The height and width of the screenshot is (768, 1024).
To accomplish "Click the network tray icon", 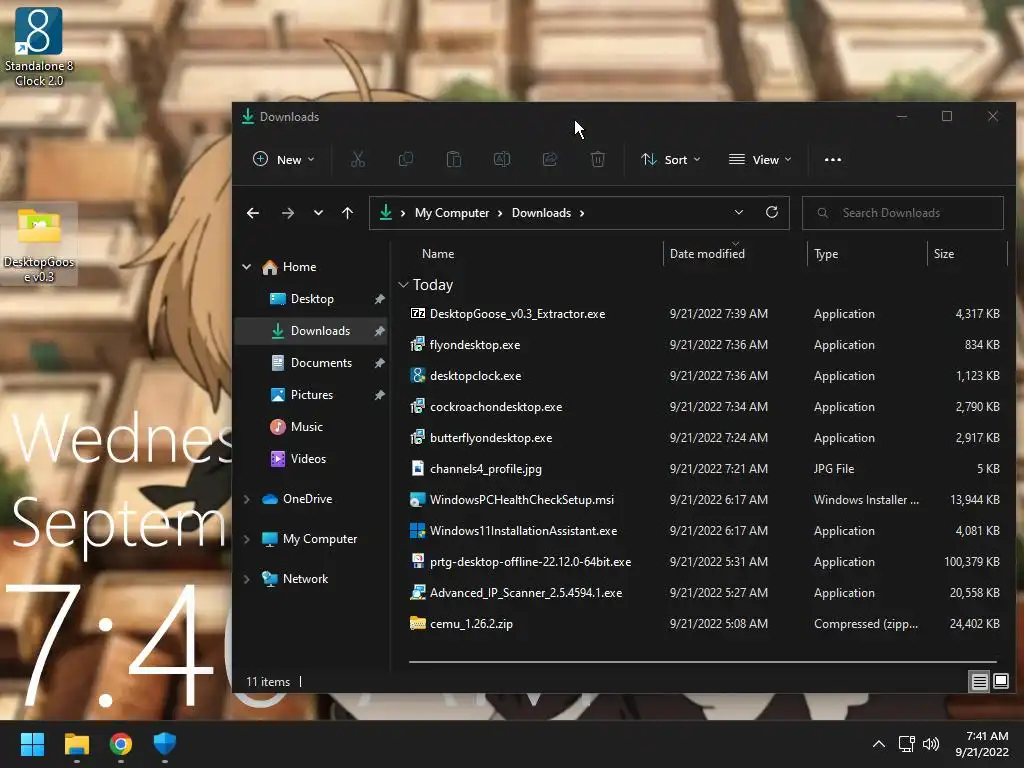I will [x=906, y=743].
